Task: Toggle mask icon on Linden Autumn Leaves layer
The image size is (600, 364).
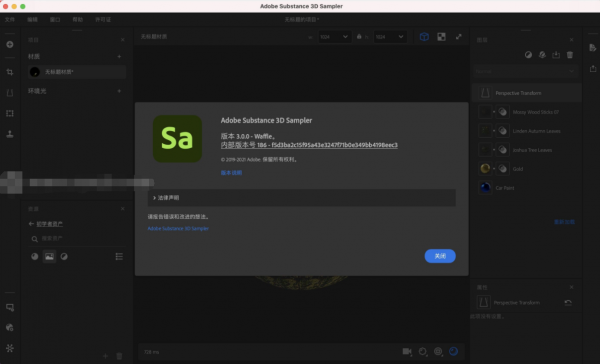Action: click(x=503, y=131)
